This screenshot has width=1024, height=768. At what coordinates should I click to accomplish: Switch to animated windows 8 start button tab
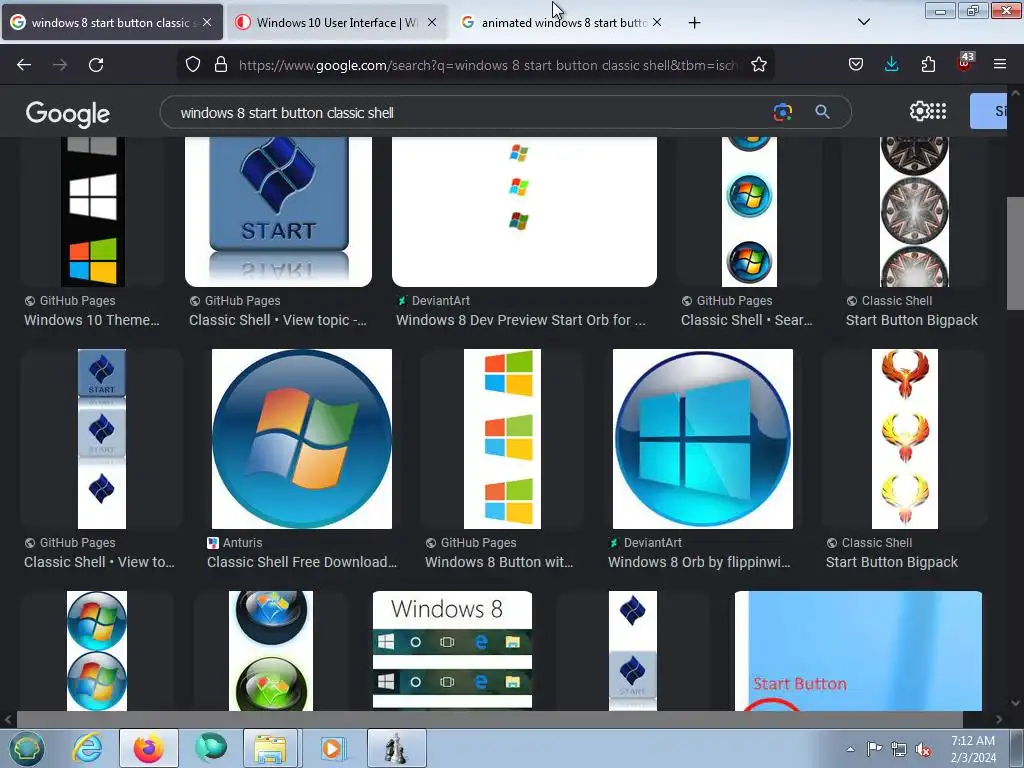562,22
